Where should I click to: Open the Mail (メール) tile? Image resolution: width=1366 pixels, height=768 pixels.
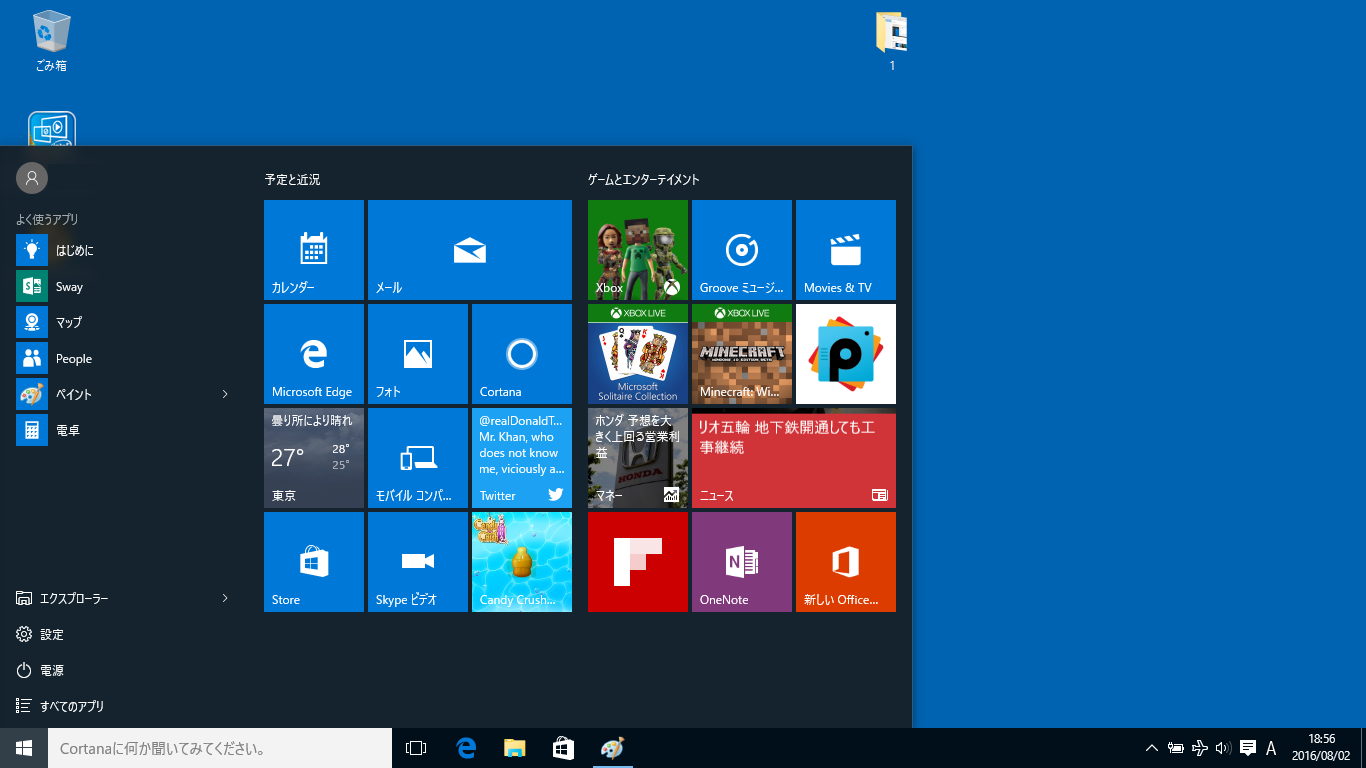pos(470,250)
